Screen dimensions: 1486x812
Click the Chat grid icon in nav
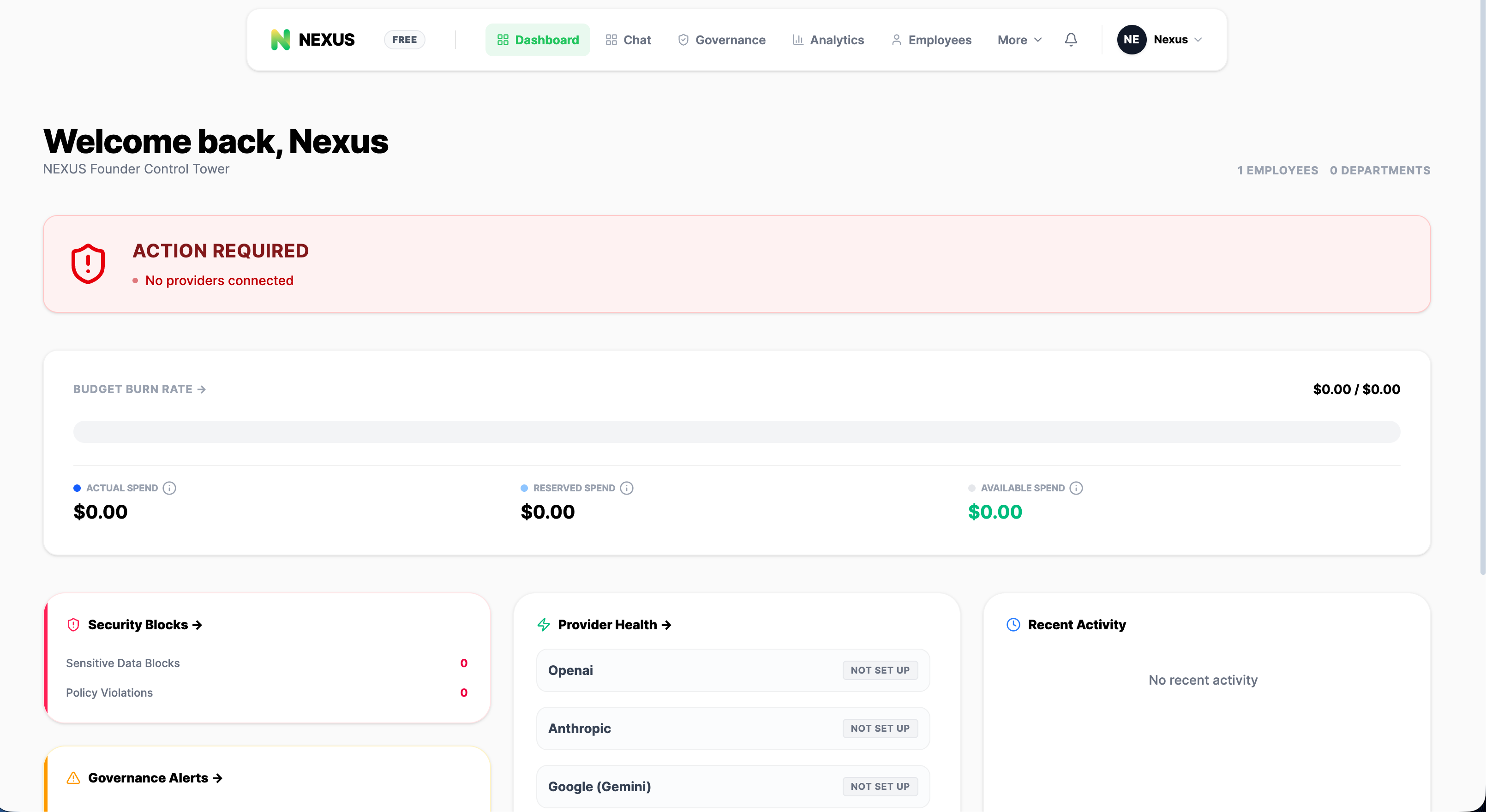point(611,40)
